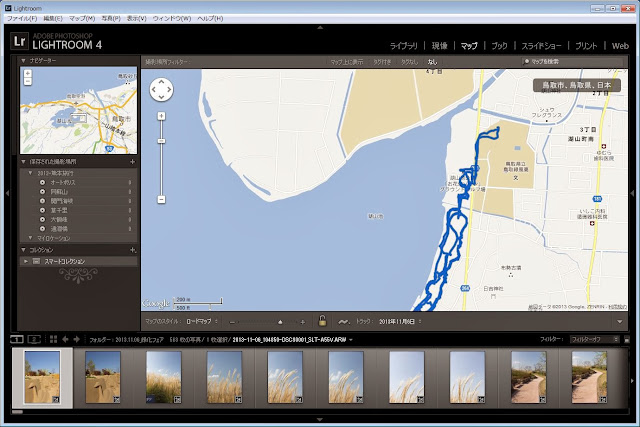Toggle the padlock to lock map markers
Image resolution: width=640 pixels, height=427 pixels.
(x=322, y=321)
